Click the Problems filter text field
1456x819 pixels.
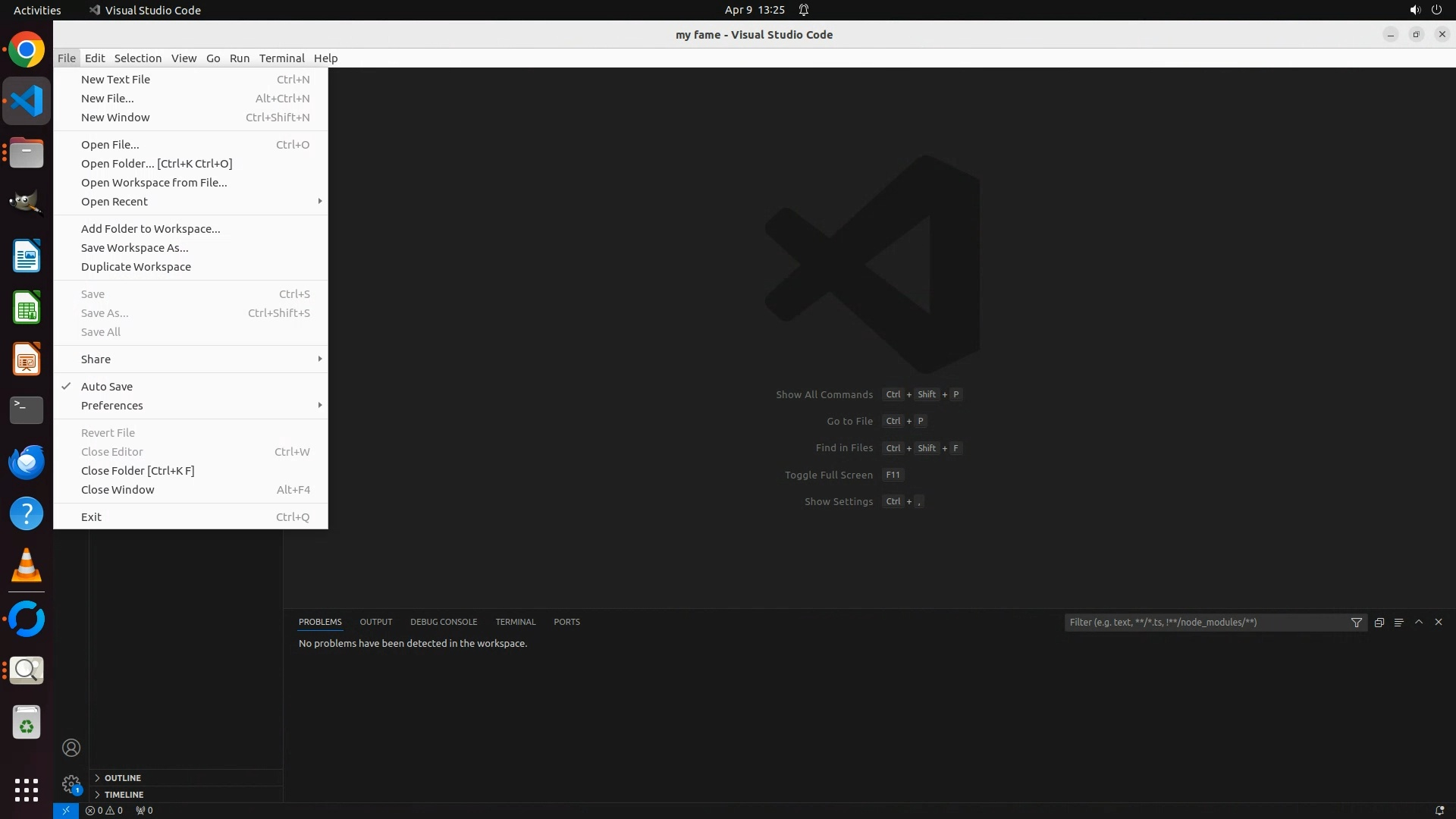1206,622
